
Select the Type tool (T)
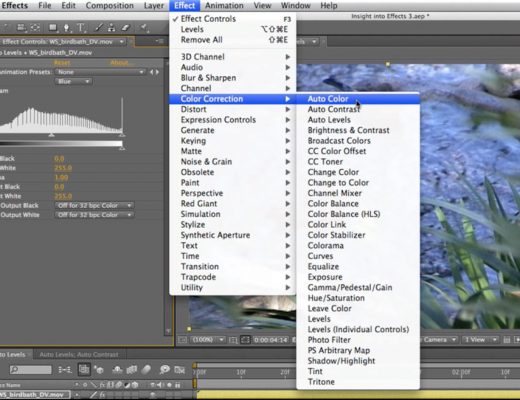tap(80, 28)
